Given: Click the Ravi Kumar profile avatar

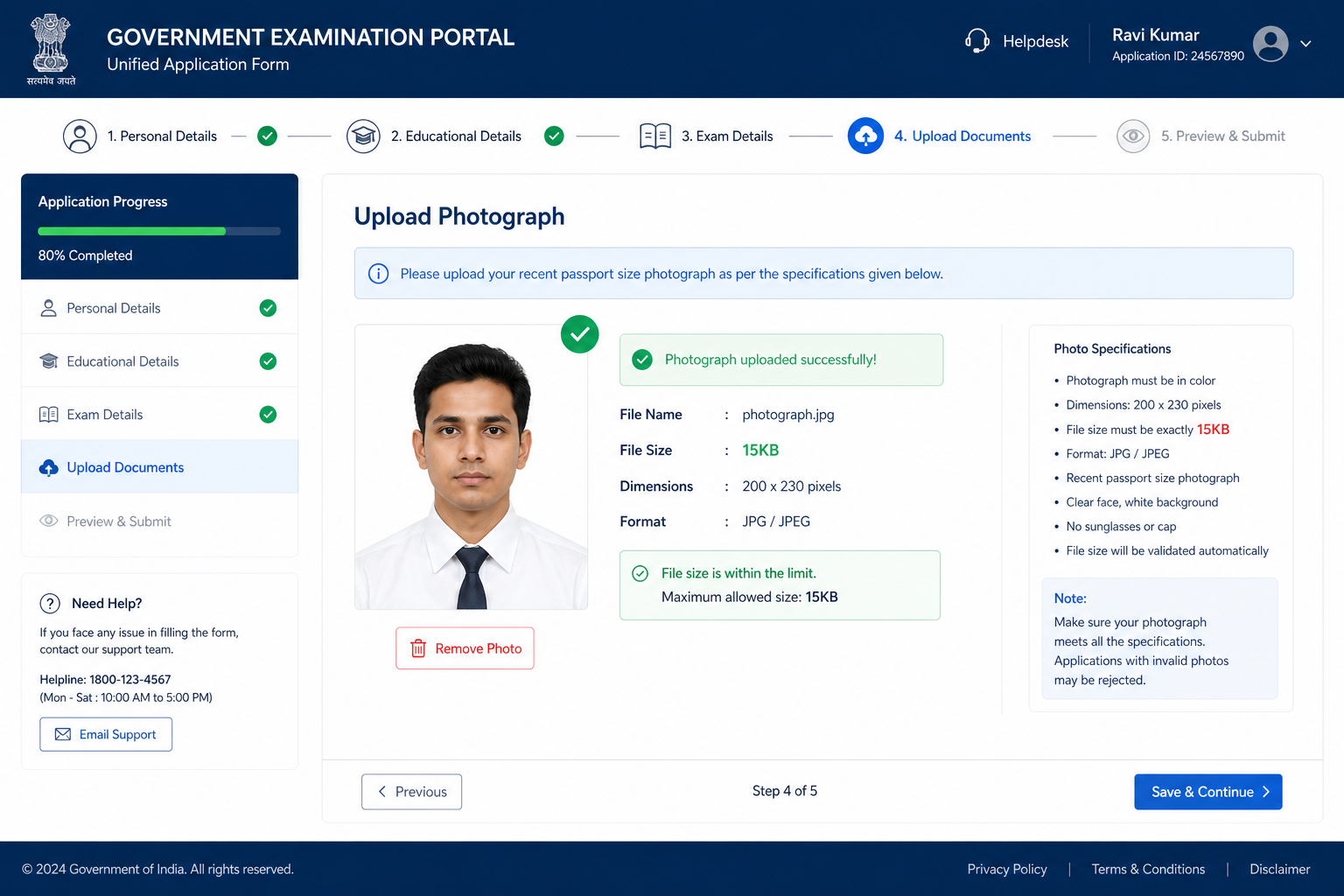Looking at the screenshot, I should pos(1270,44).
